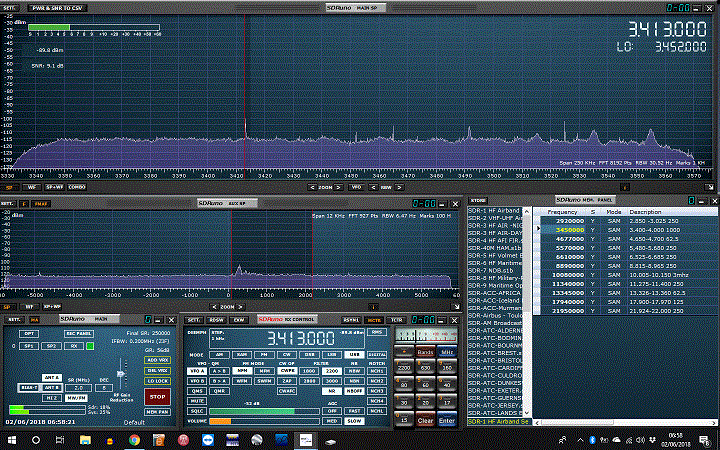Click the S-meter dial in RX Control

click(x=426, y=335)
